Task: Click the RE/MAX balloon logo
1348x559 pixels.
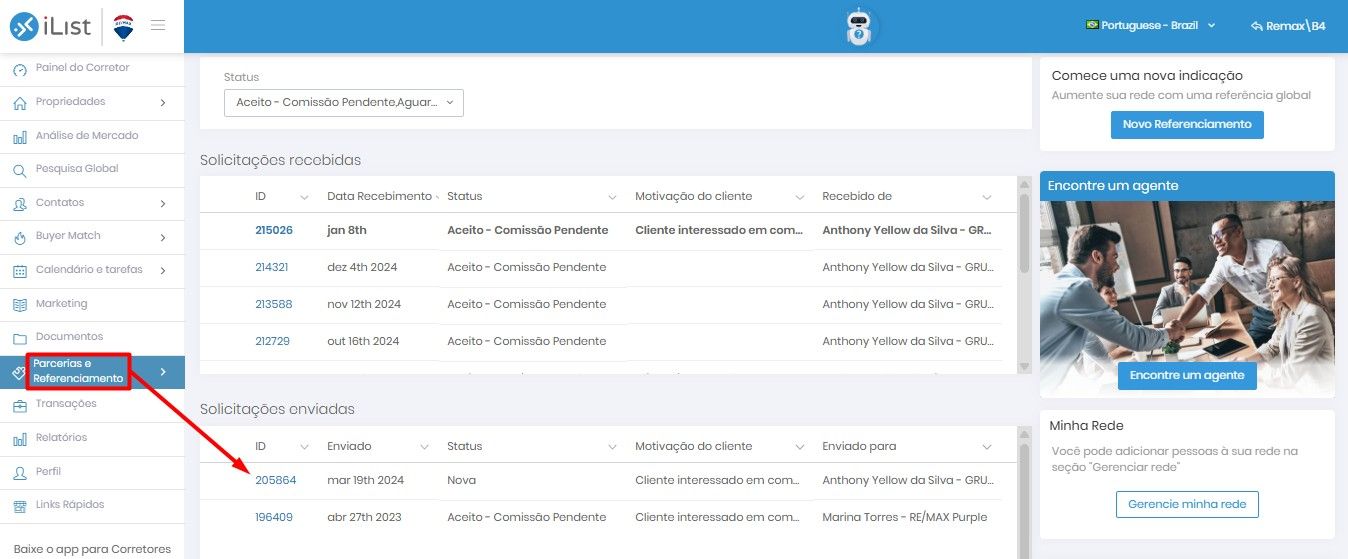Action: 124,26
